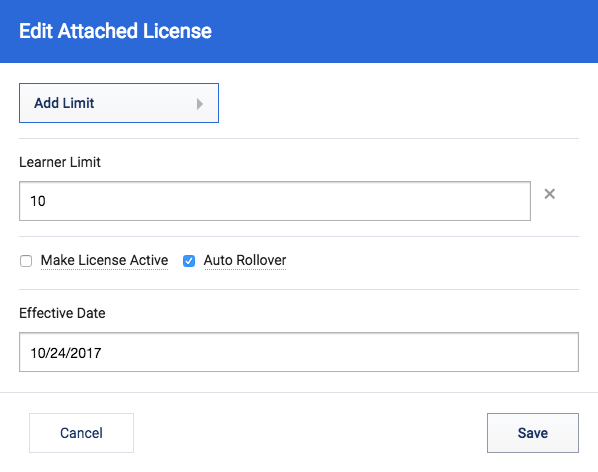Image resolution: width=598 pixels, height=472 pixels.
Task: Open the Add Limit dropdown
Action: (119, 103)
